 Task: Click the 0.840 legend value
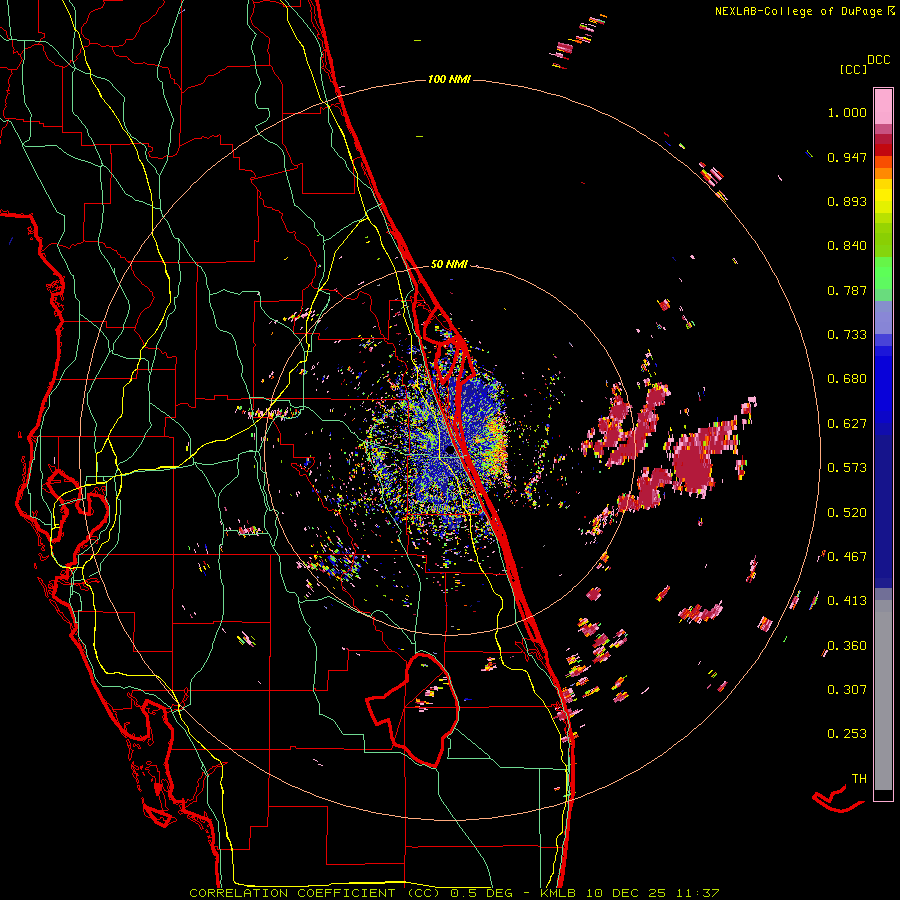[847, 246]
